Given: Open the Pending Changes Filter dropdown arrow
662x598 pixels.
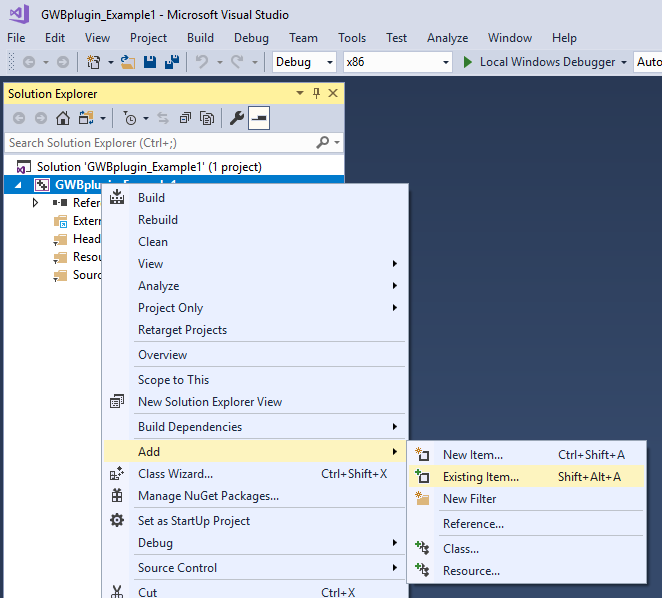Looking at the screenshot, I should tap(146, 118).
